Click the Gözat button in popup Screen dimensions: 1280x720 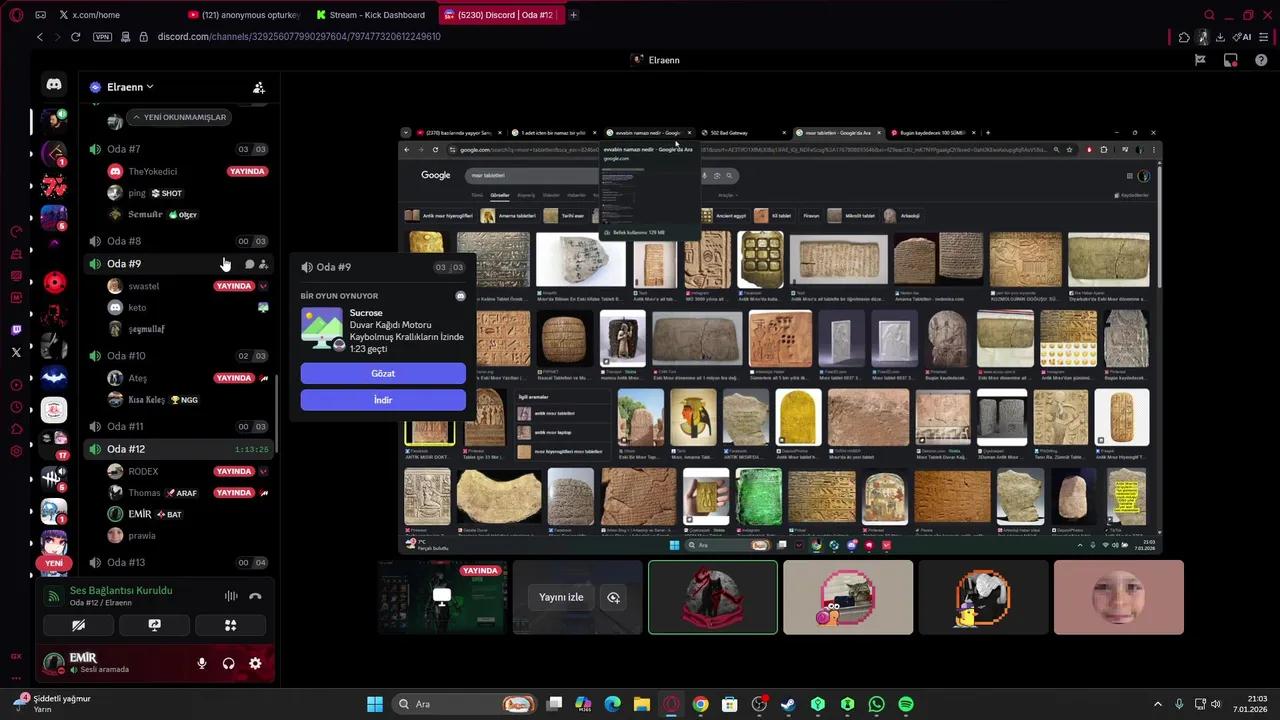383,373
